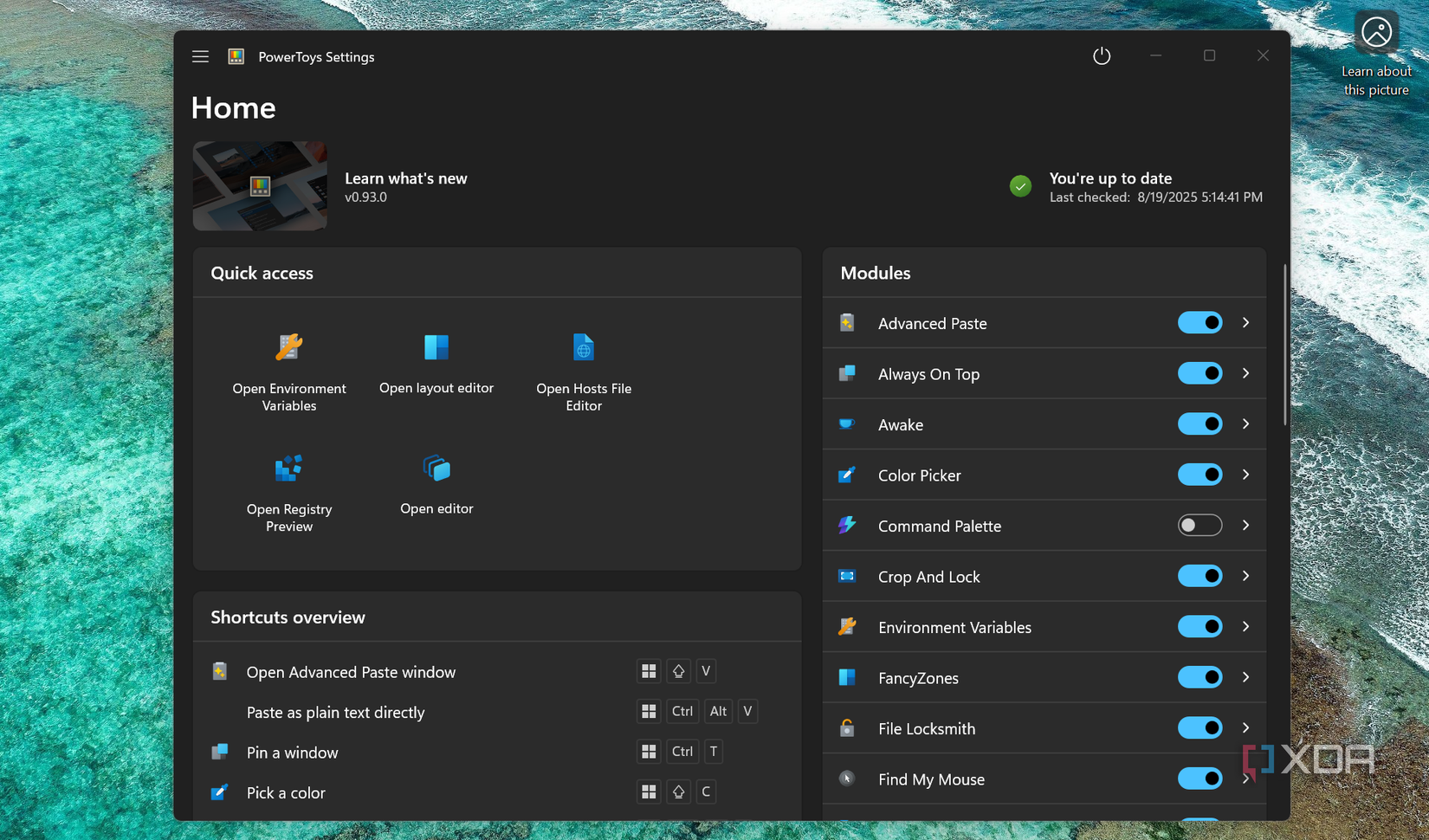Open the navigation hamburger menu
This screenshot has width=1429, height=840.
click(x=200, y=56)
